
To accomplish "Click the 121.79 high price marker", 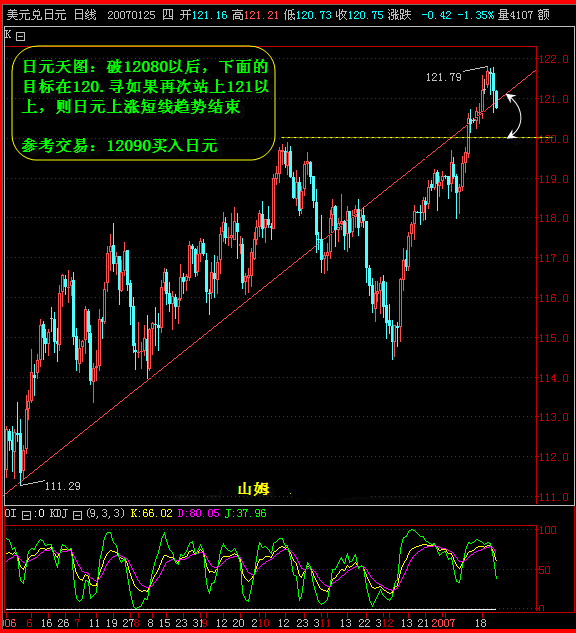I will pyautogui.click(x=444, y=77).
